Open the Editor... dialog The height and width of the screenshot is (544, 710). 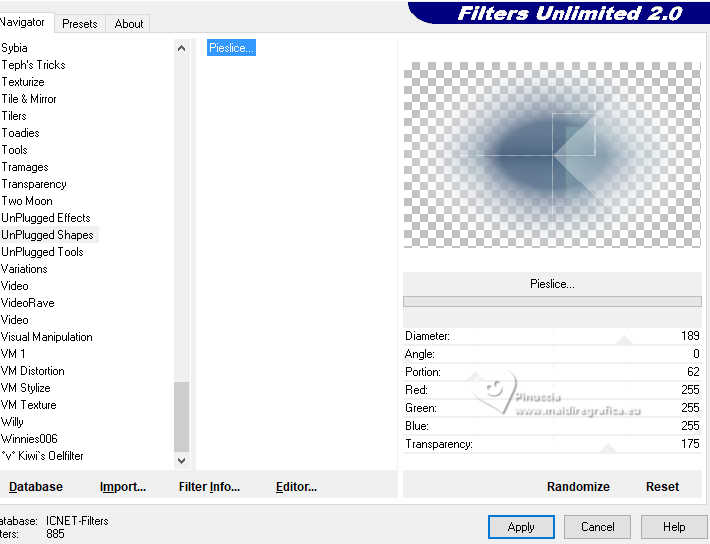296,486
